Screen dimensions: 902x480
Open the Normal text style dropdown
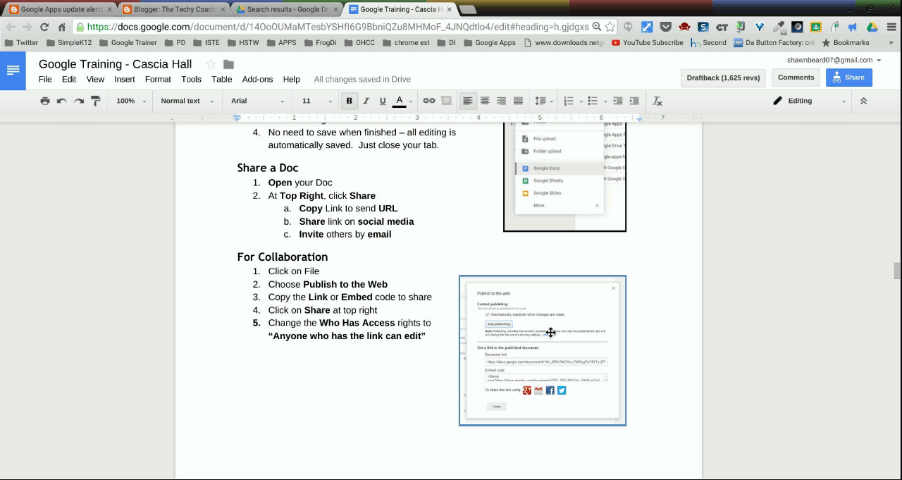pyautogui.click(x=185, y=101)
